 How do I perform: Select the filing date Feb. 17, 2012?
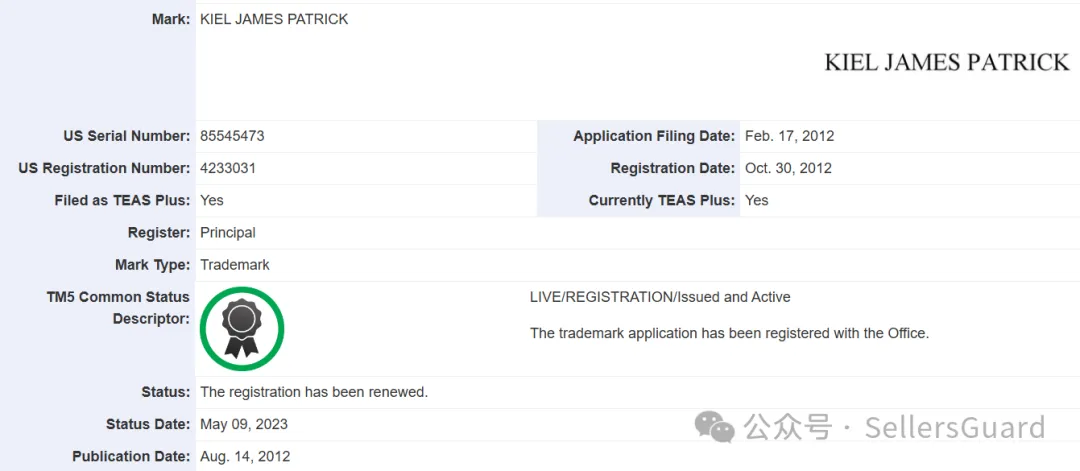(x=789, y=136)
